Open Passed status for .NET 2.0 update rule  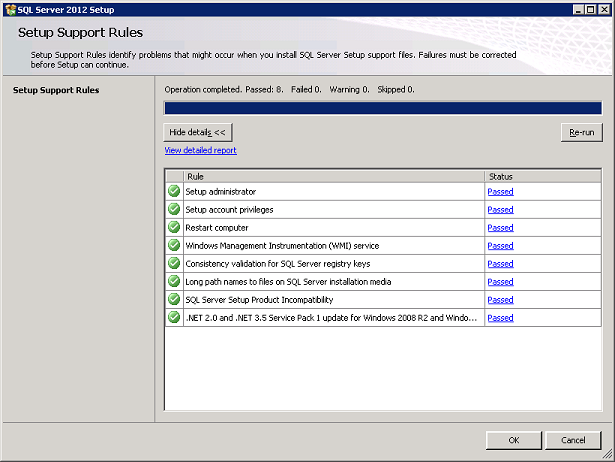click(500, 318)
